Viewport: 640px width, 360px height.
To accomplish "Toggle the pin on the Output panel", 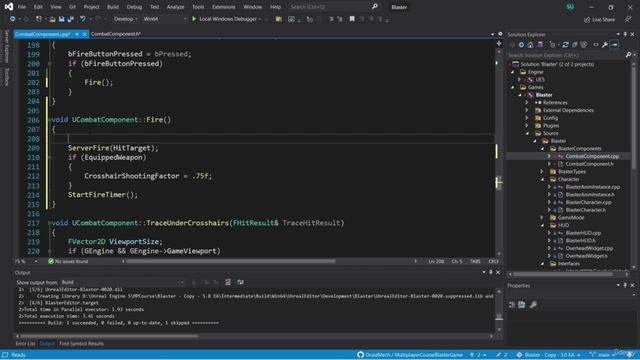I will 491,272.
